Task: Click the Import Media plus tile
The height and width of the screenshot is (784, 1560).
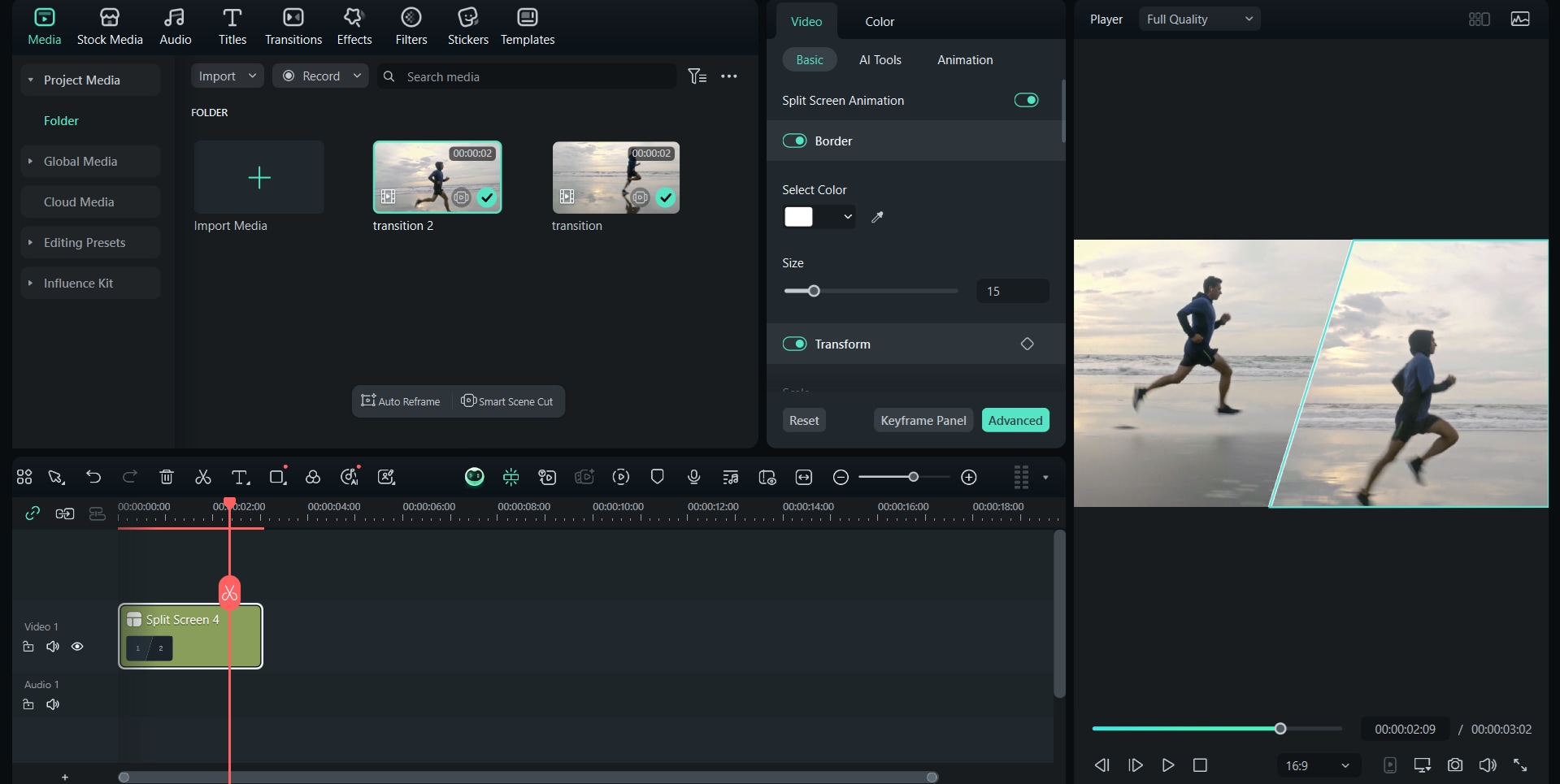Action: (x=259, y=177)
